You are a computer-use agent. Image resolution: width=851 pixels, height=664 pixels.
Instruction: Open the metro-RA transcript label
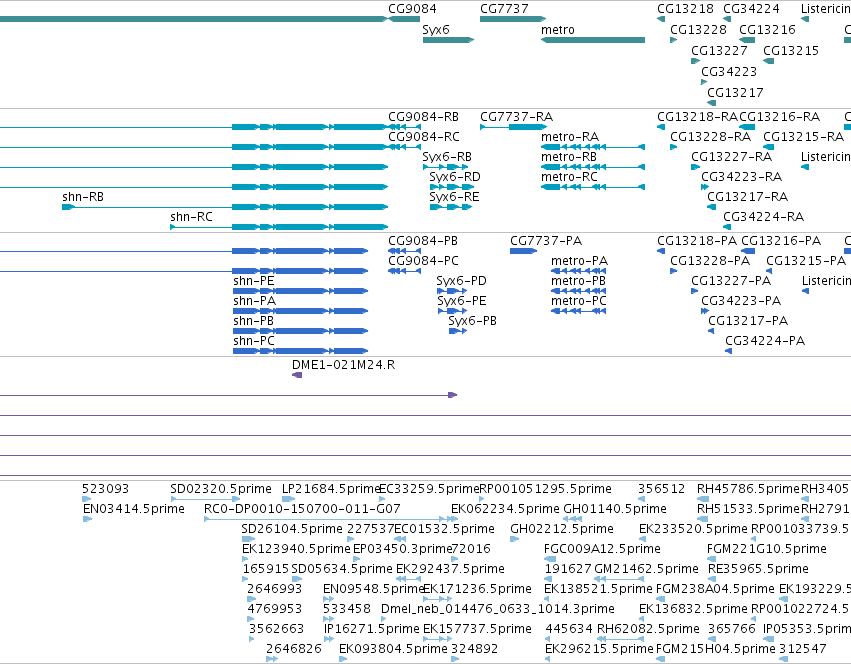click(x=570, y=137)
